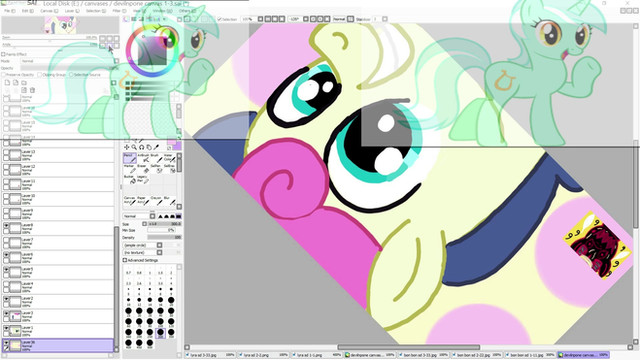This screenshot has width=640, height=360.
Task: Switch to the lyra ad 3-33.jpg tab
Action: [211, 355]
